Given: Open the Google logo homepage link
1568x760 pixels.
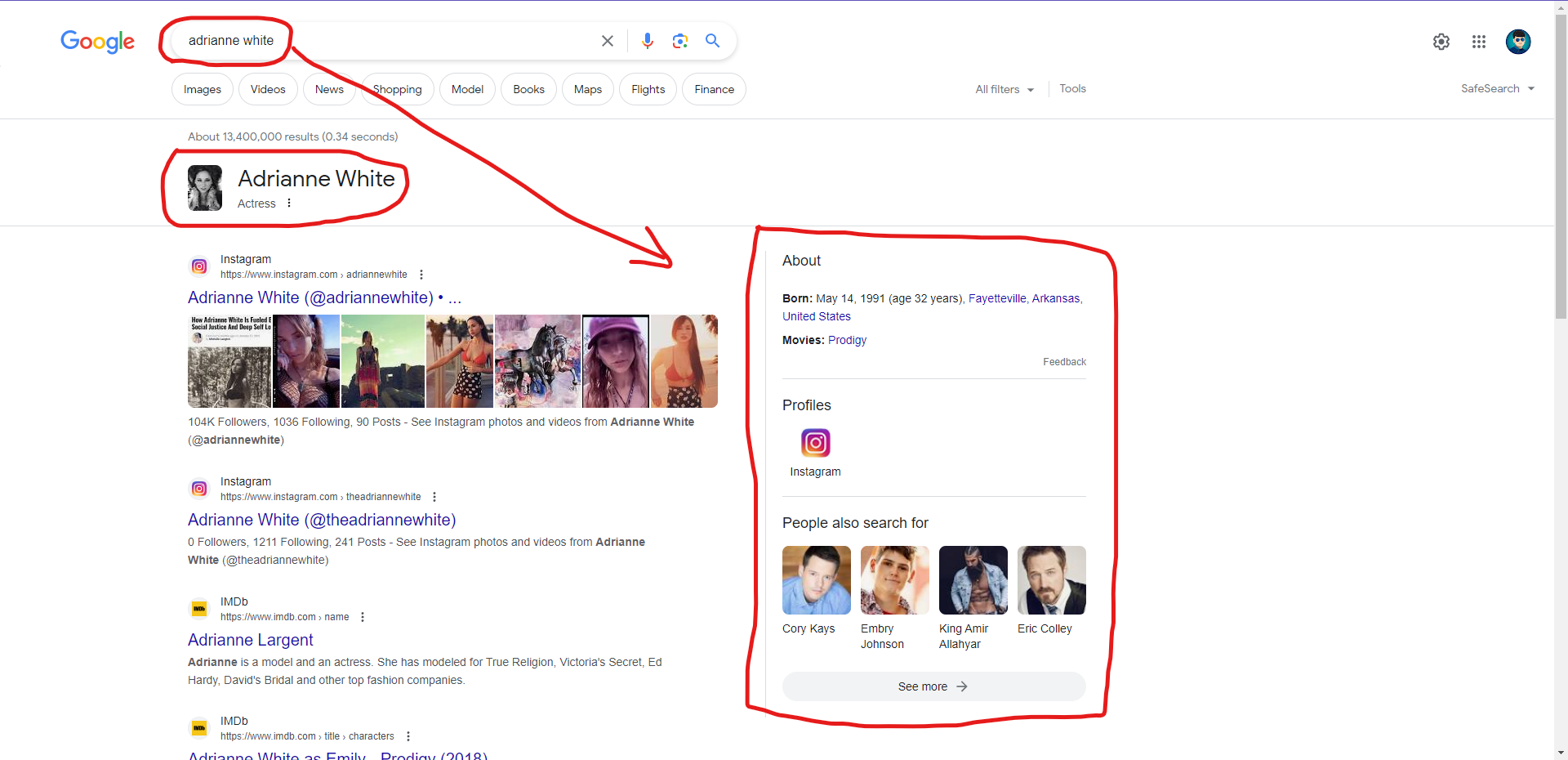Looking at the screenshot, I should click(97, 41).
